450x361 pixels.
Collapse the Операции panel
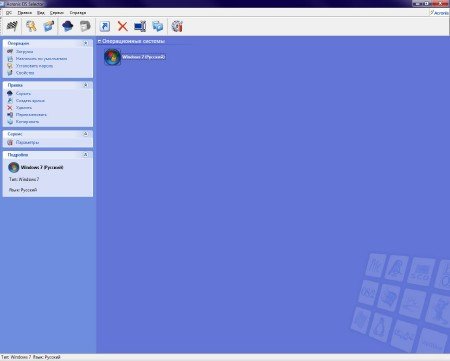click(x=85, y=43)
